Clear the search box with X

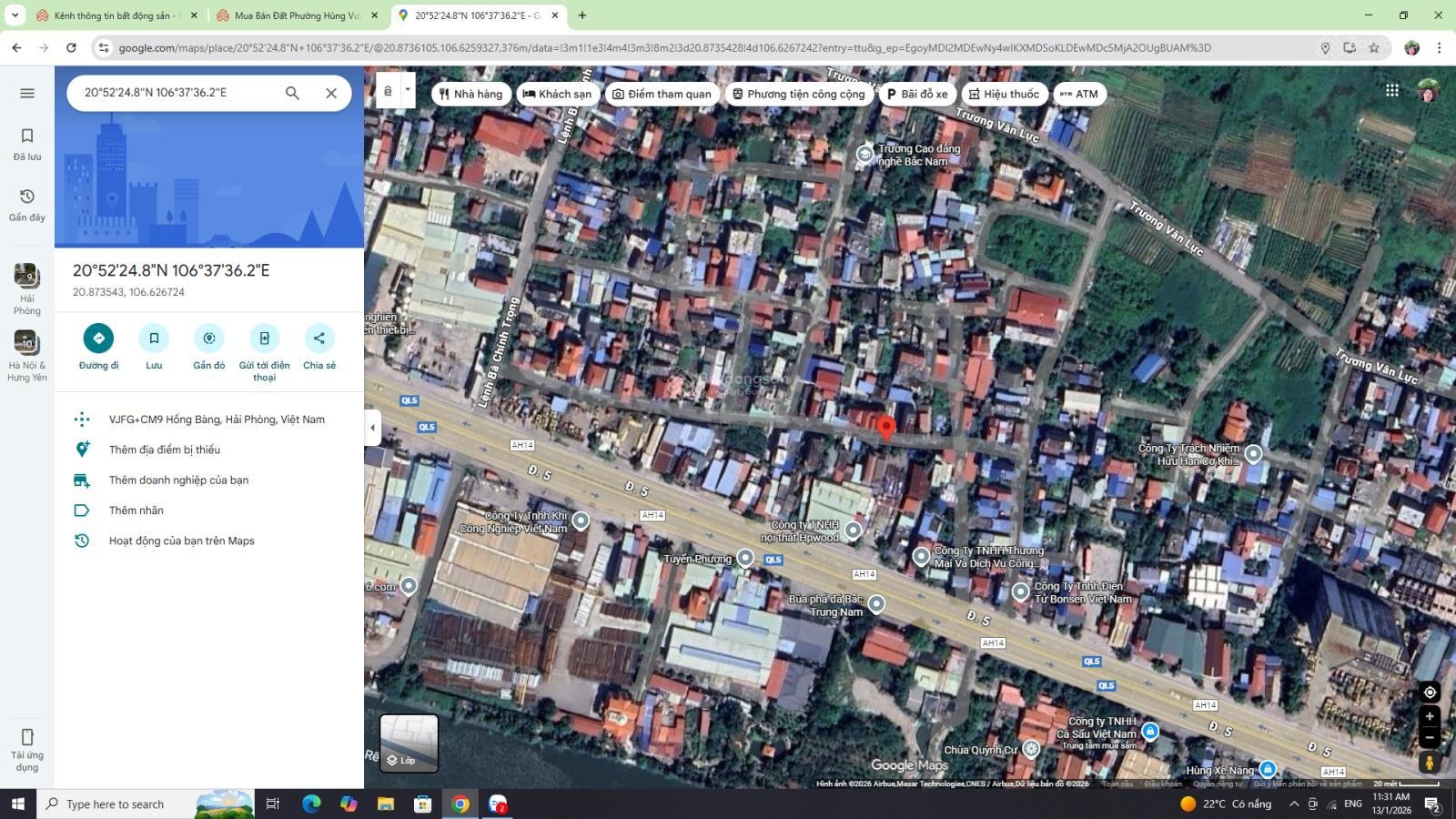[x=331, y=93]
